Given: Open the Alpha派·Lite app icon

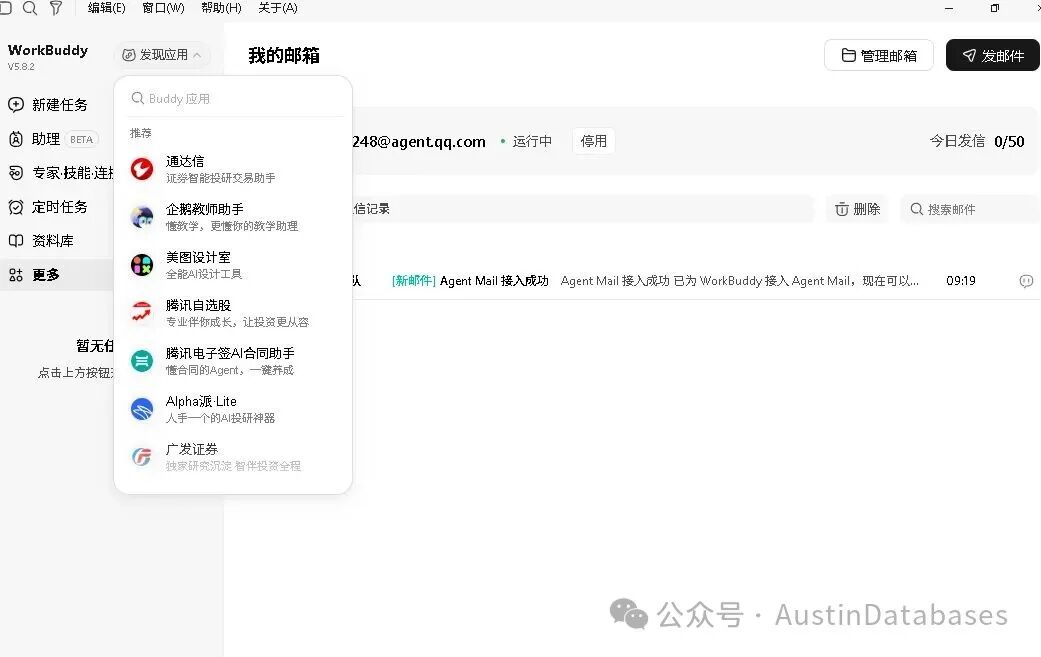Looking at the screenshot, I should (141, 409).
